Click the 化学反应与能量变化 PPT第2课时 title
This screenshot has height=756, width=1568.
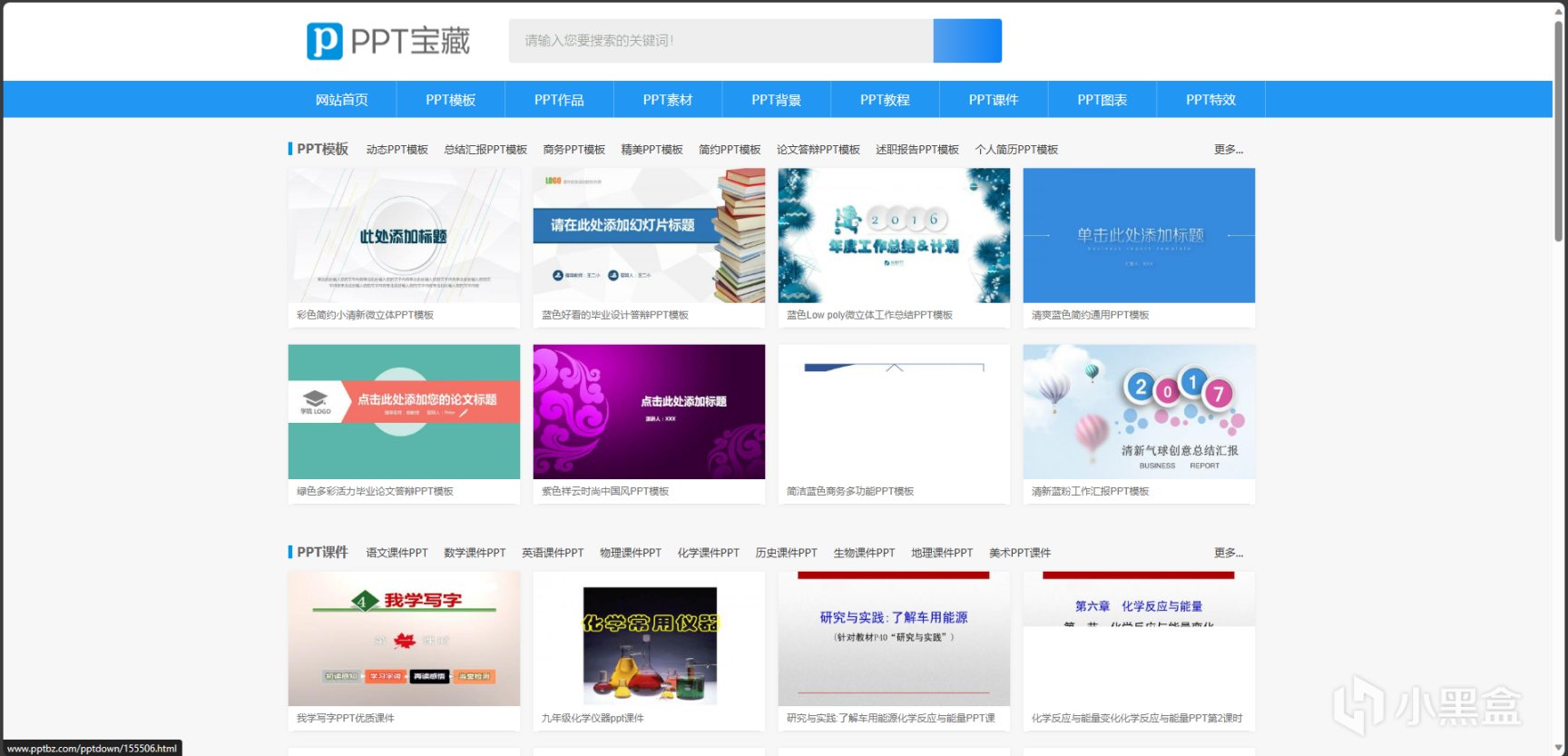pyautogui.click(x=1137, y=718)
